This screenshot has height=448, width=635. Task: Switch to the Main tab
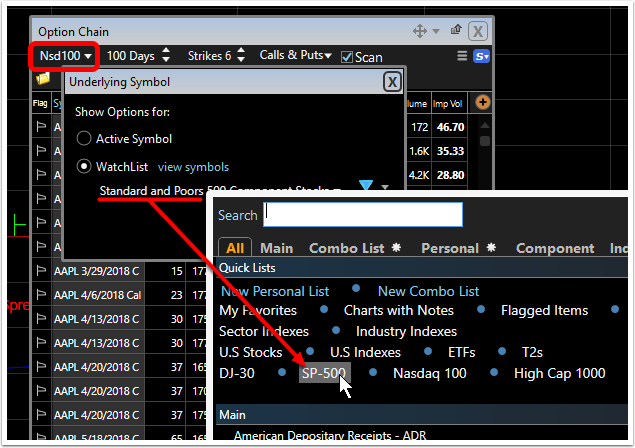click(x=277, y=248)
